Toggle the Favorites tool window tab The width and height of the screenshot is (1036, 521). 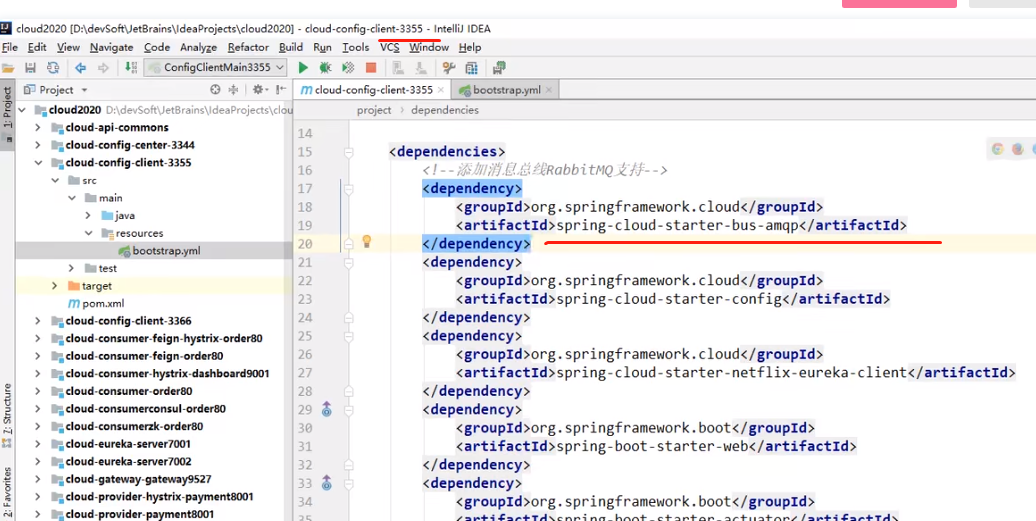click(x=7, y=492)
